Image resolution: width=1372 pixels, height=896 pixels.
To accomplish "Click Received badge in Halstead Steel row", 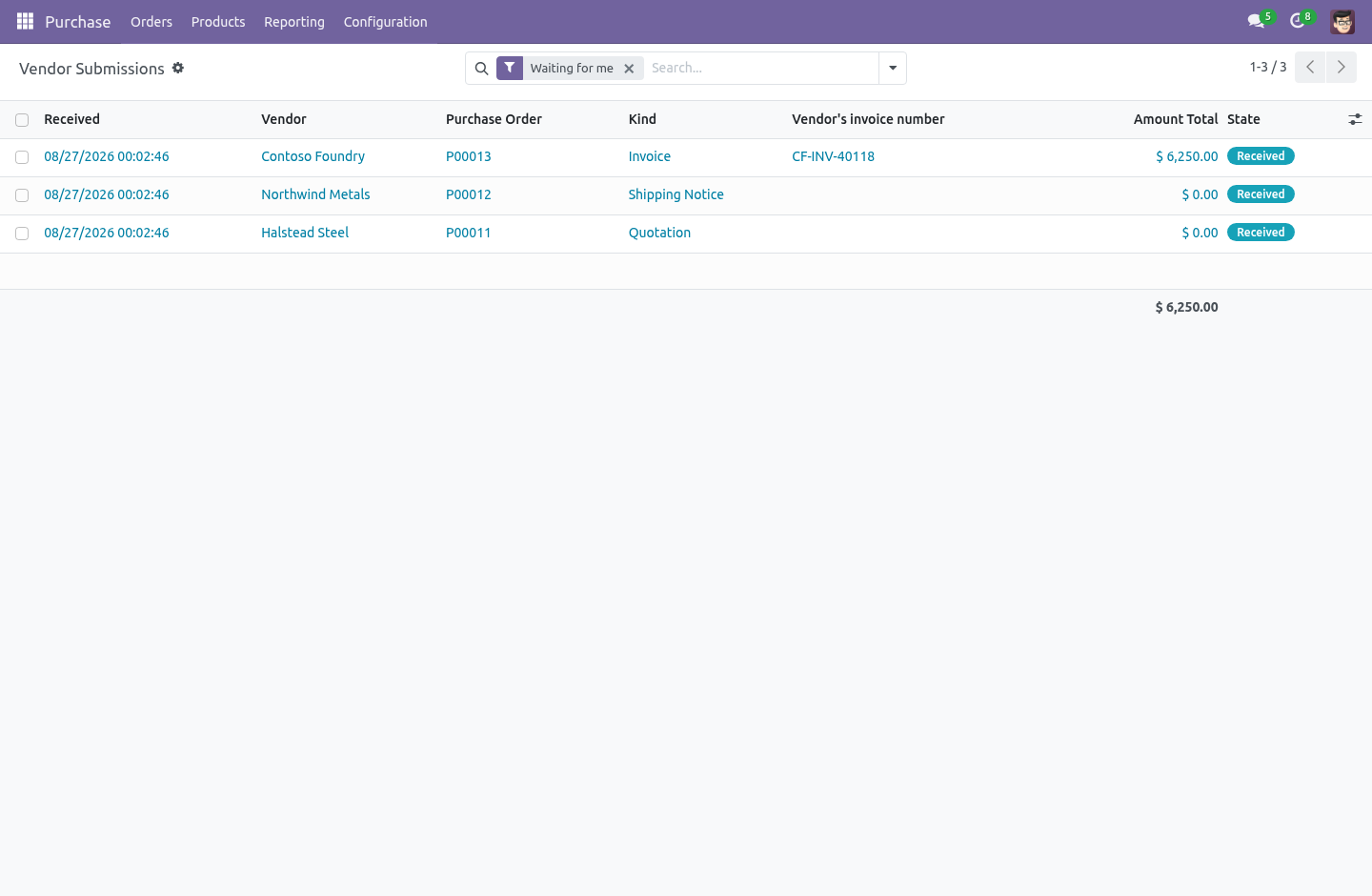I will 1261,233.
